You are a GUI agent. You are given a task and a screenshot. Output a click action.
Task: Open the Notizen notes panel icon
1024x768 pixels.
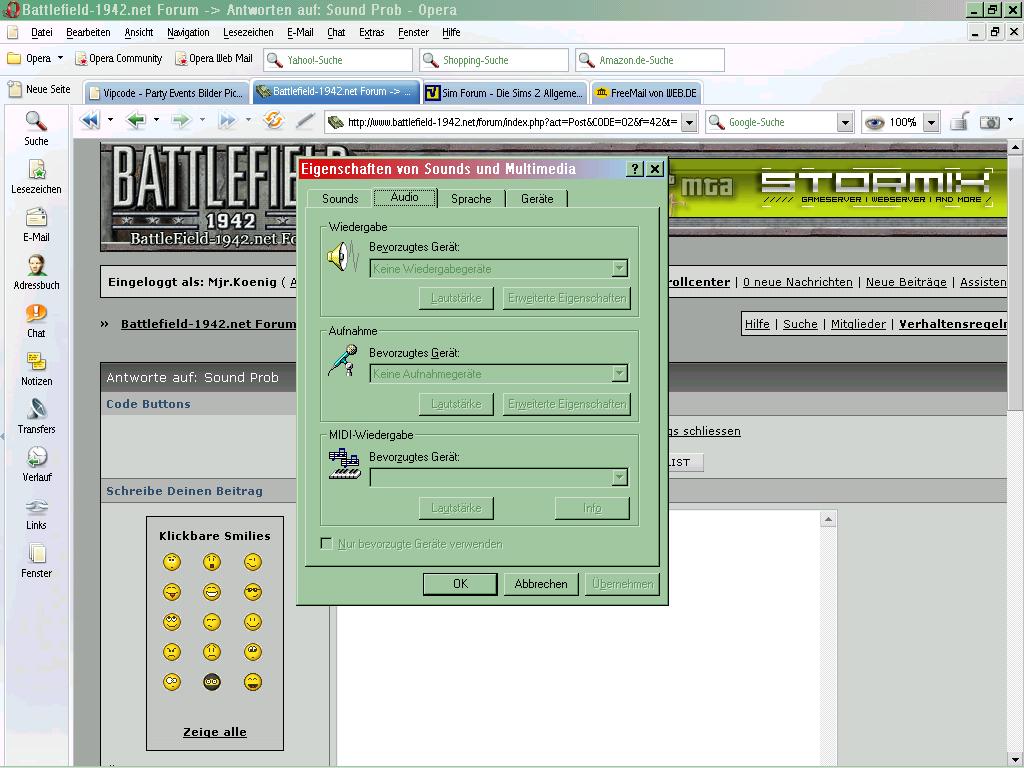coord(37,361)
